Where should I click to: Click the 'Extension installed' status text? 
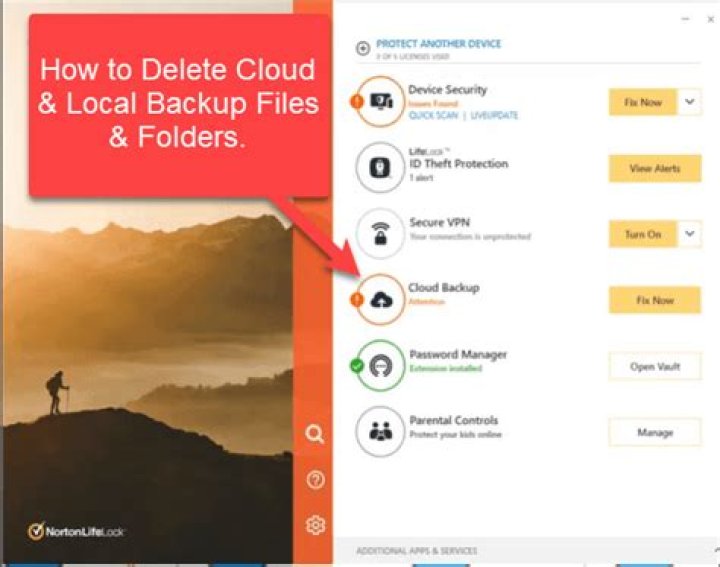445,368
